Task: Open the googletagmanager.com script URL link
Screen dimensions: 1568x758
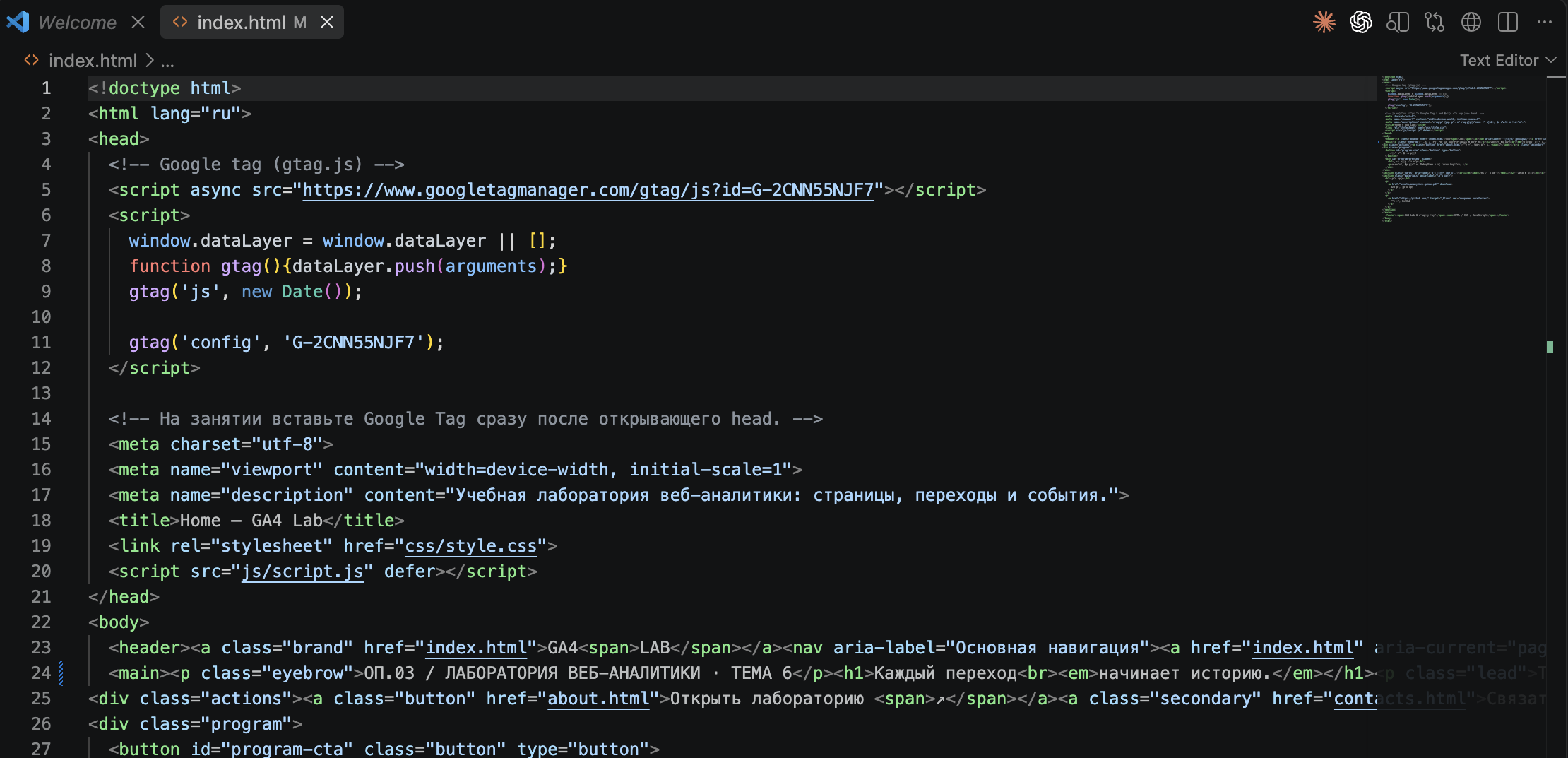Action: (x=588, y=190)
